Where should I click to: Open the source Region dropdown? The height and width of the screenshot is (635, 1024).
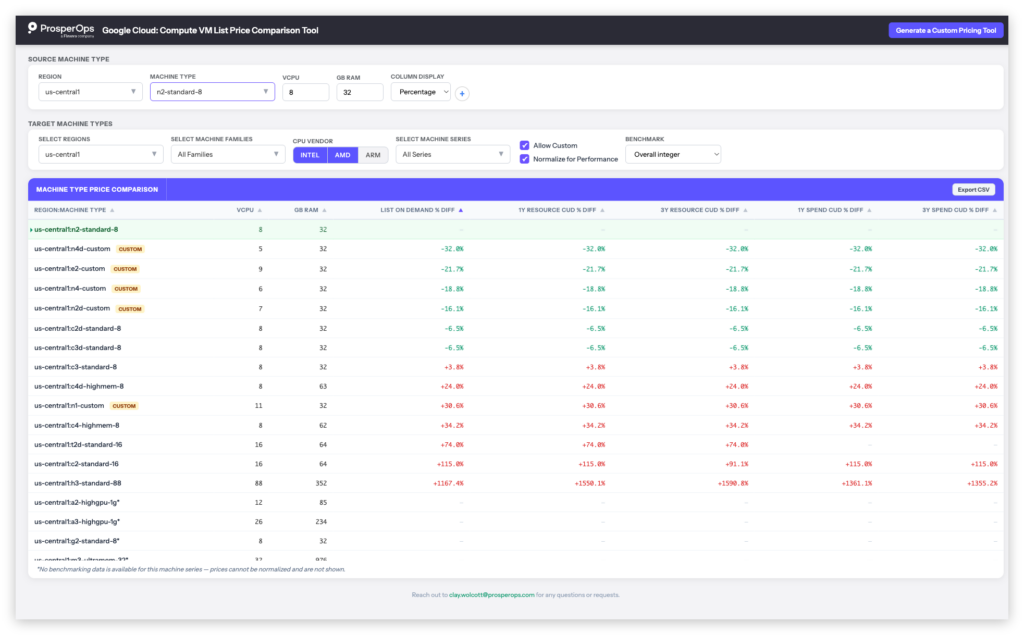click(x=89, y=92)
